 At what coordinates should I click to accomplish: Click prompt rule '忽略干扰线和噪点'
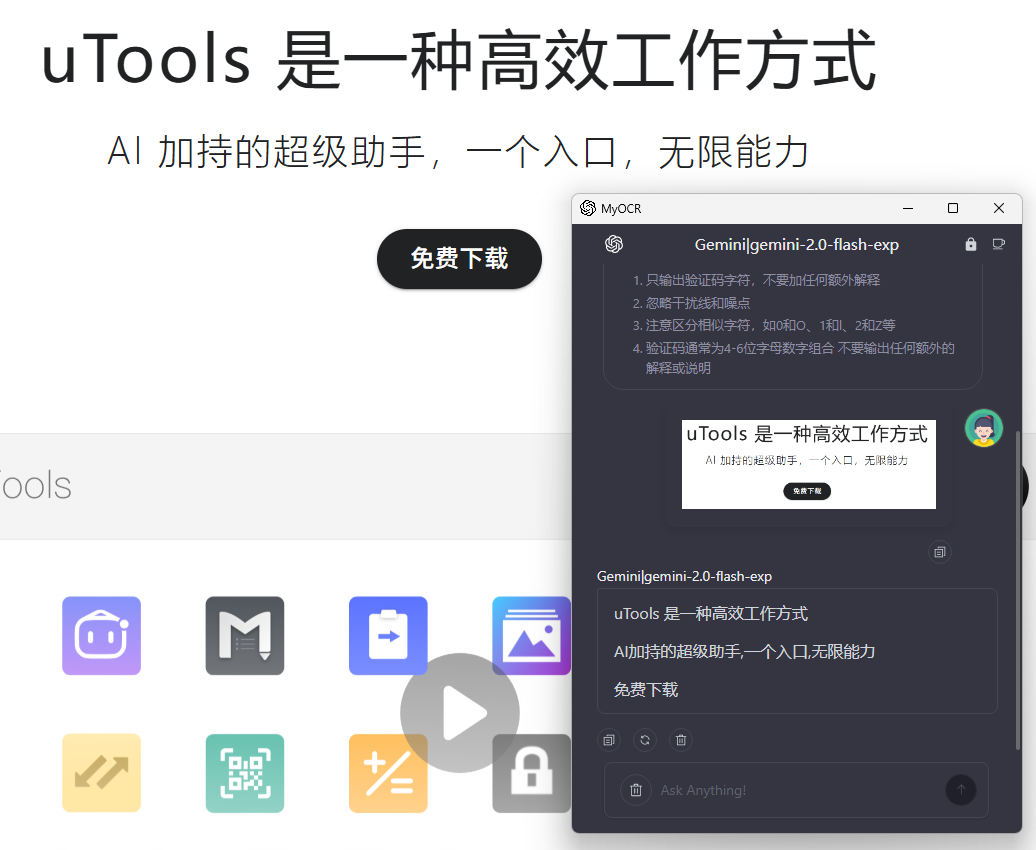(698, 303)
